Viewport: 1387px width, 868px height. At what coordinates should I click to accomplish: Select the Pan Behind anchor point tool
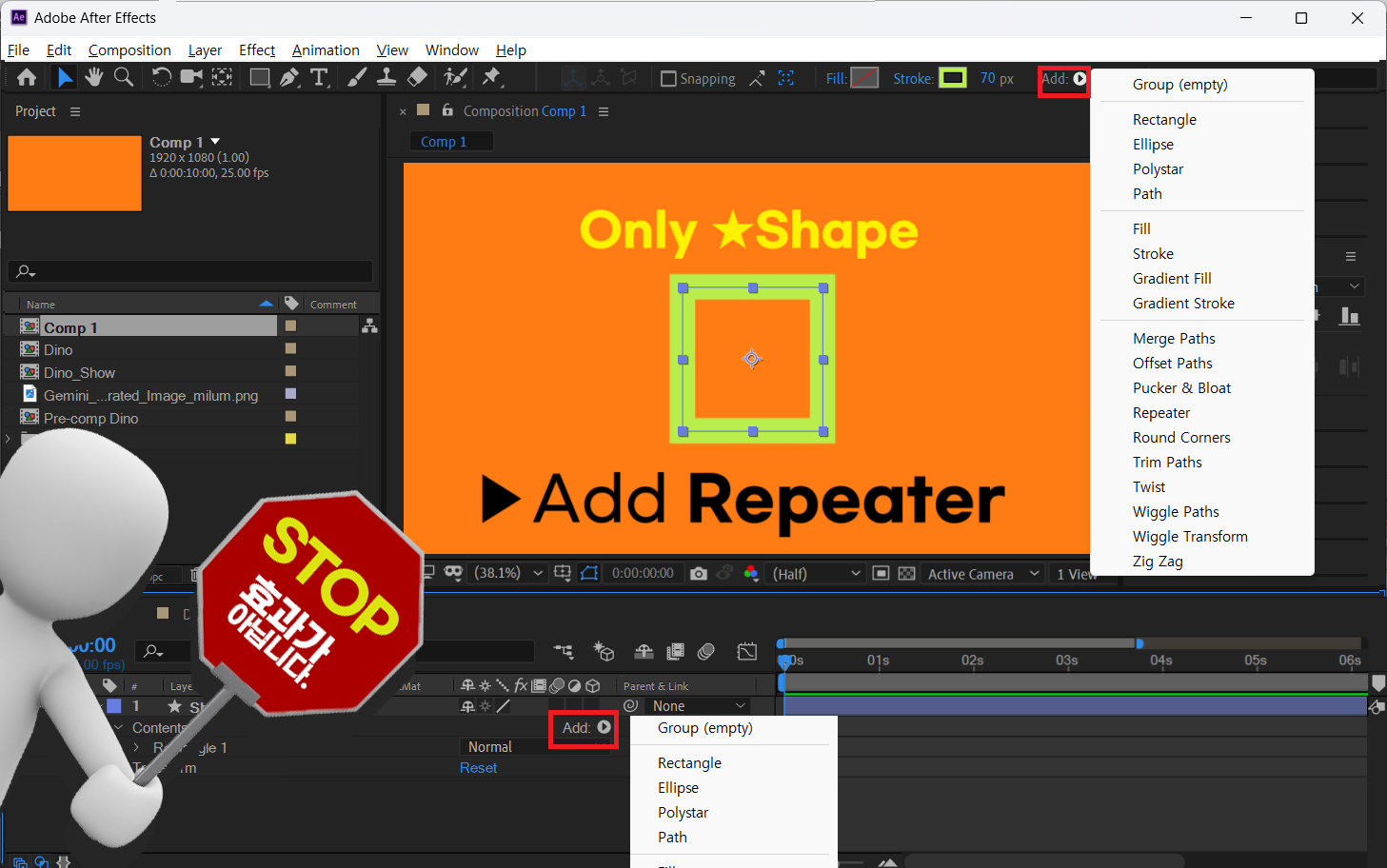222,78
